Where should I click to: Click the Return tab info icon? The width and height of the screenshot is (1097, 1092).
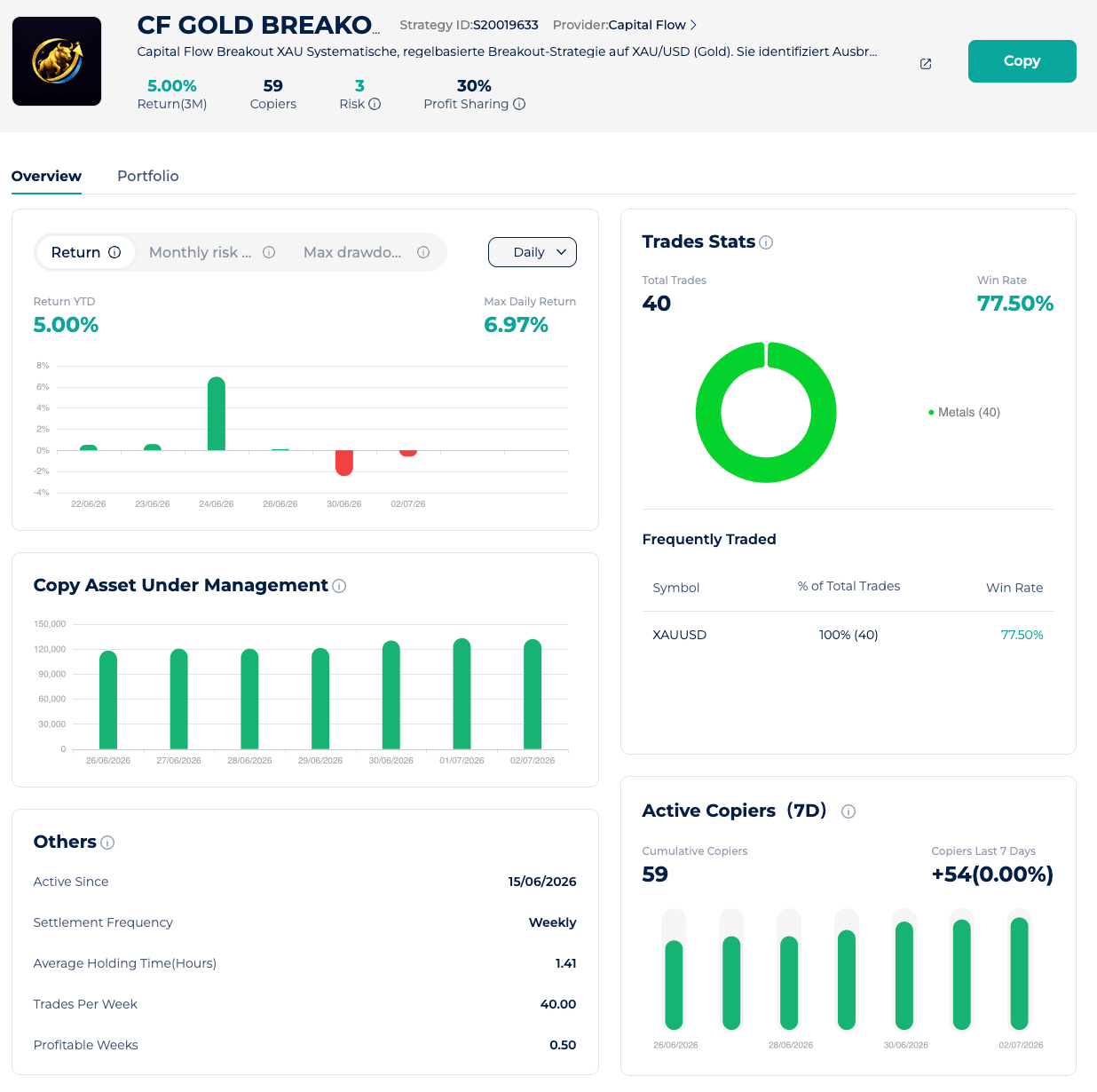(114, 252)
